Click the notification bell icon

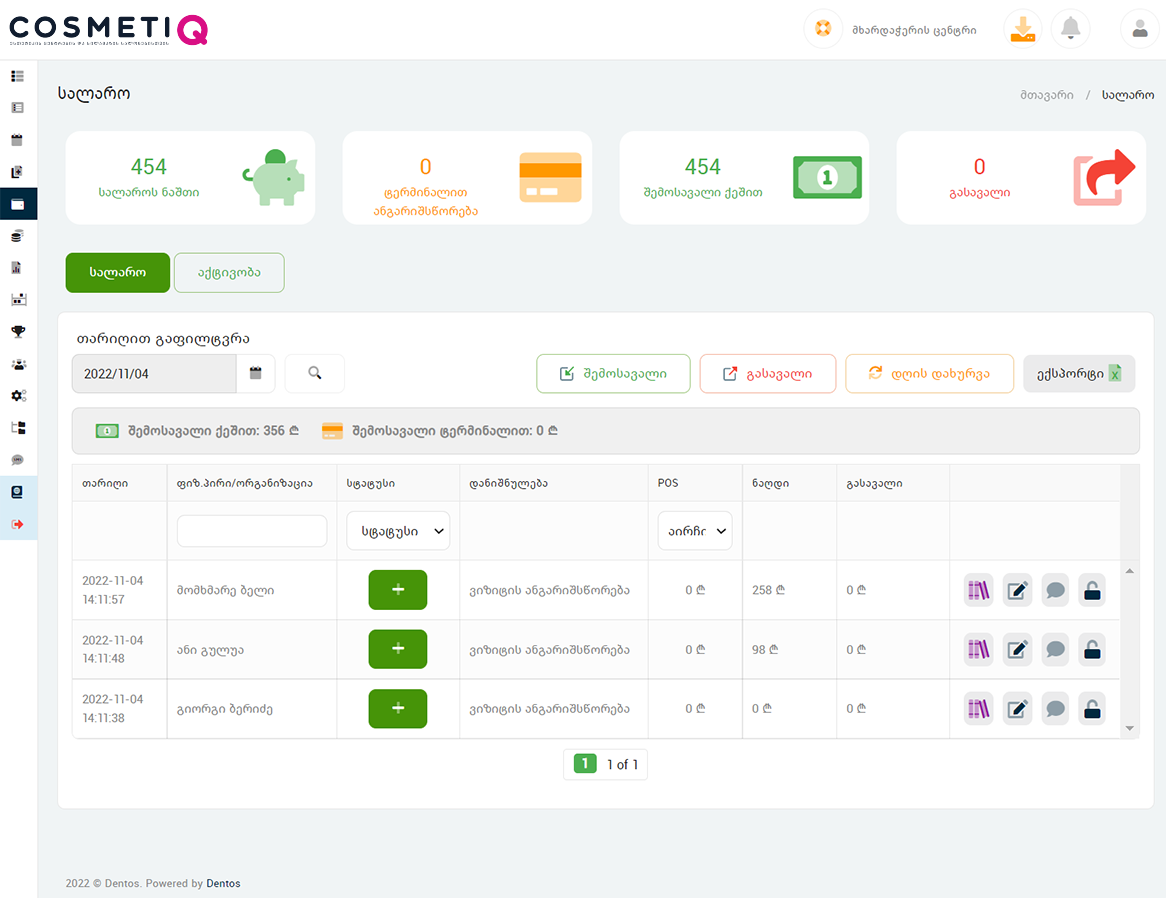[x=1071, y=29]
